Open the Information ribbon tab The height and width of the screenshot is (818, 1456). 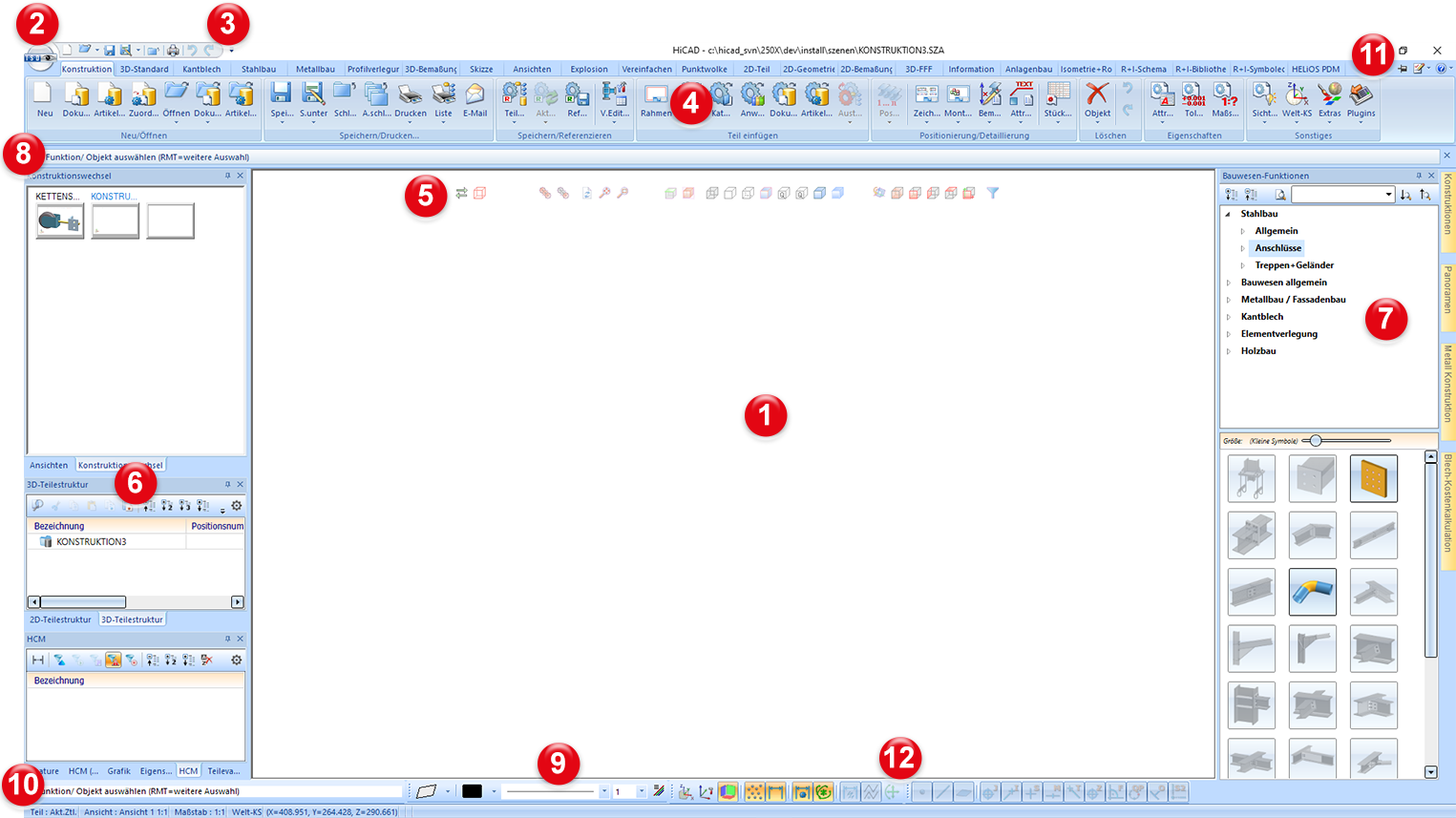[971, 69]
